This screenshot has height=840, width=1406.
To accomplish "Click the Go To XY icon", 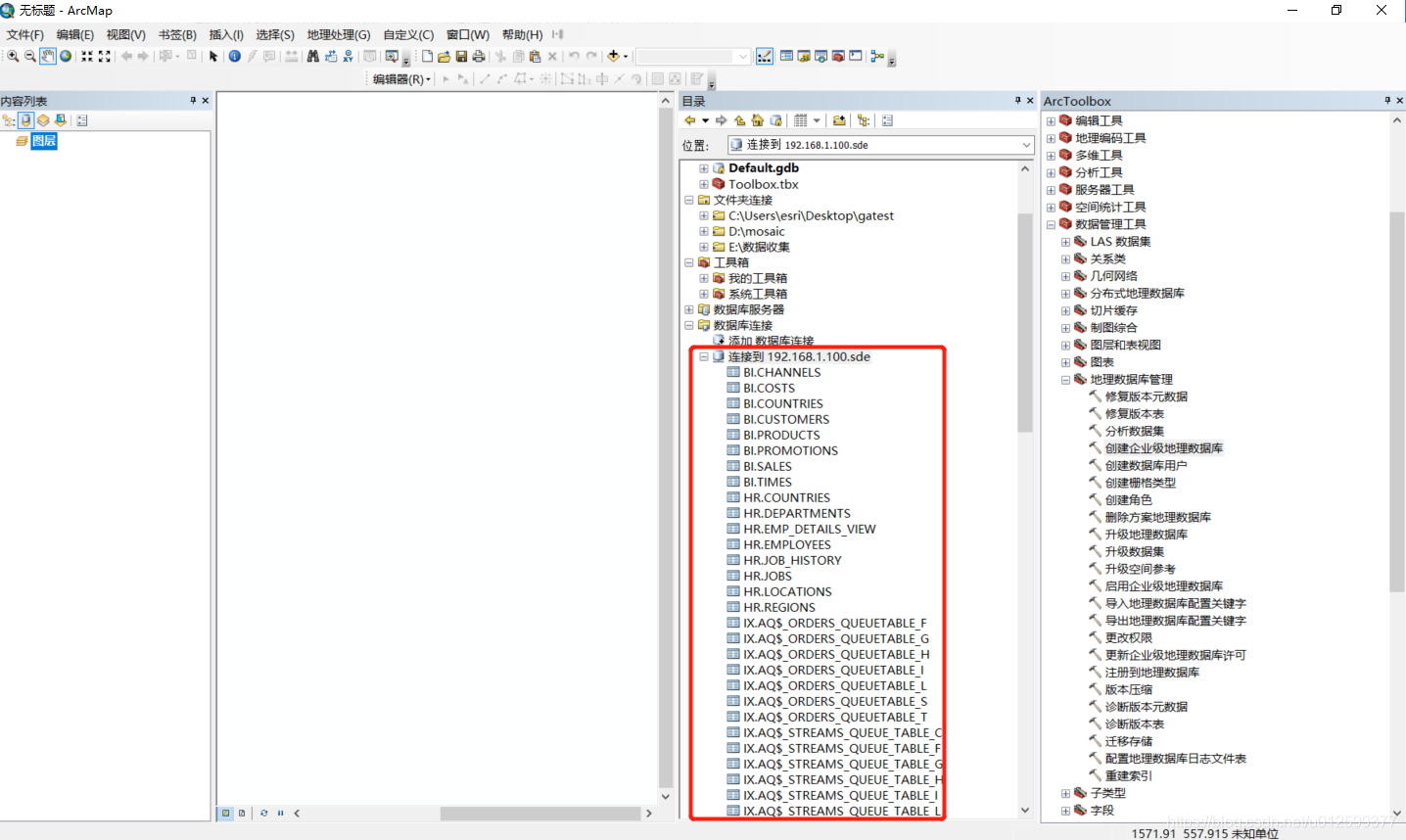I will tap(348, 56).
